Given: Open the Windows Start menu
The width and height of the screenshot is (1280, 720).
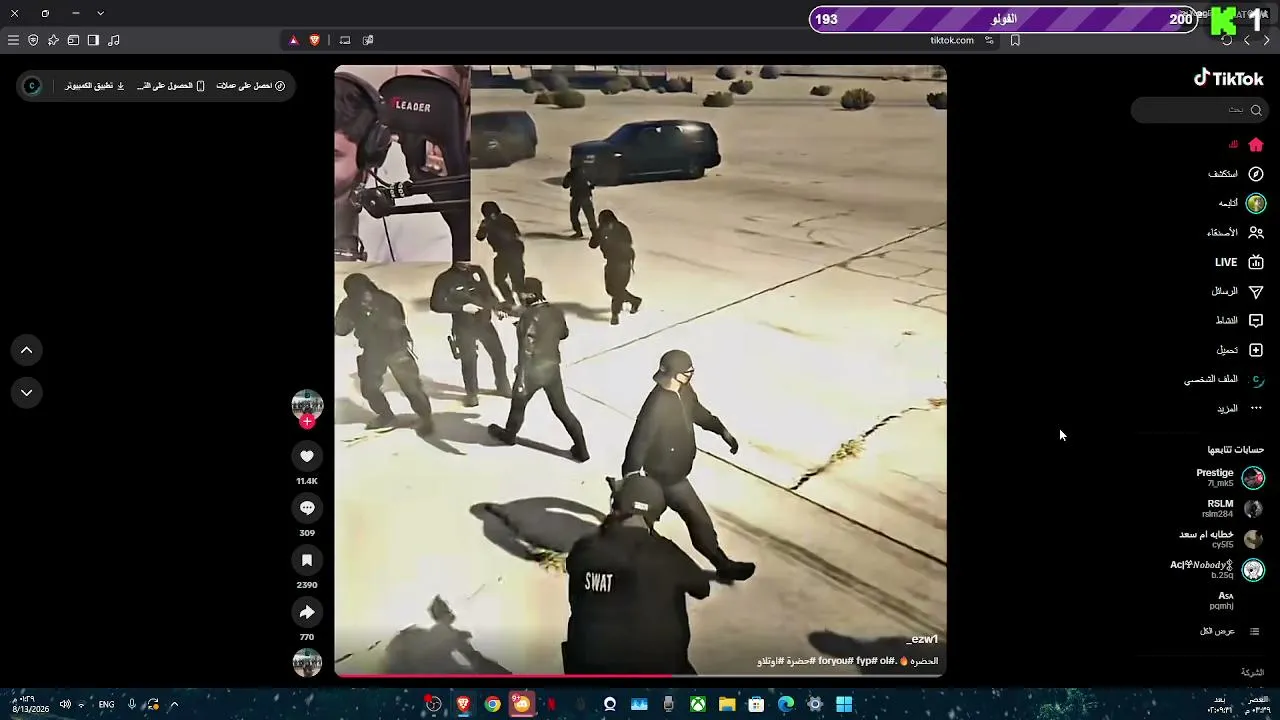Looking at the screenshot, I should (x=844, y=704).
